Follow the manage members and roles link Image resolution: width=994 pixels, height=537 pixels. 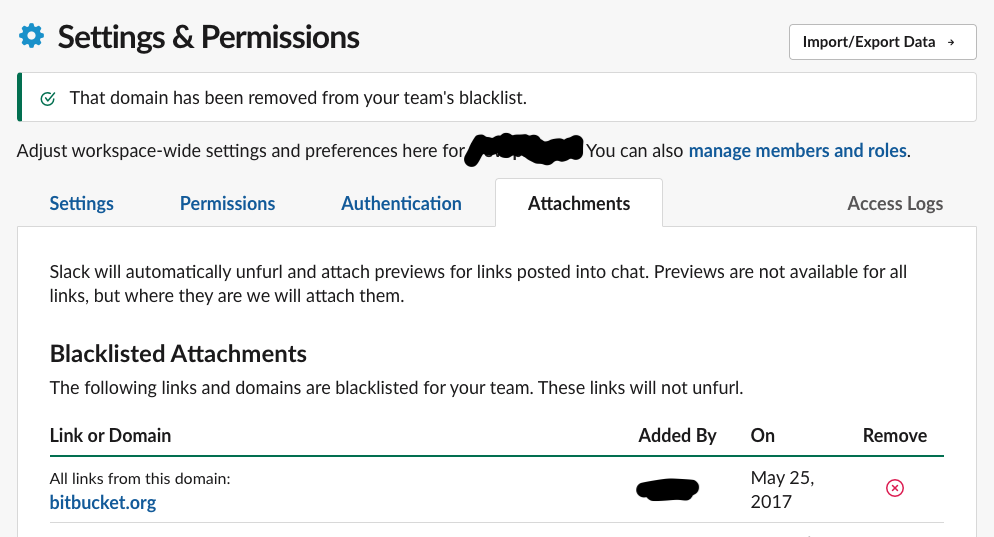797,151
